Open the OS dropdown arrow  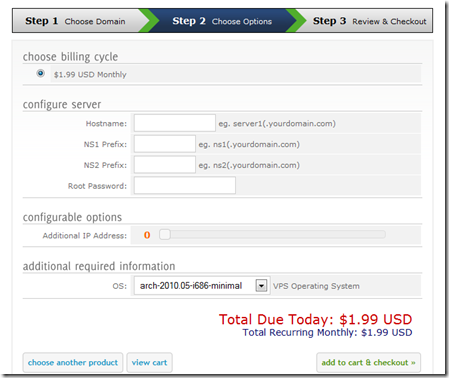[x=261, y=285]
